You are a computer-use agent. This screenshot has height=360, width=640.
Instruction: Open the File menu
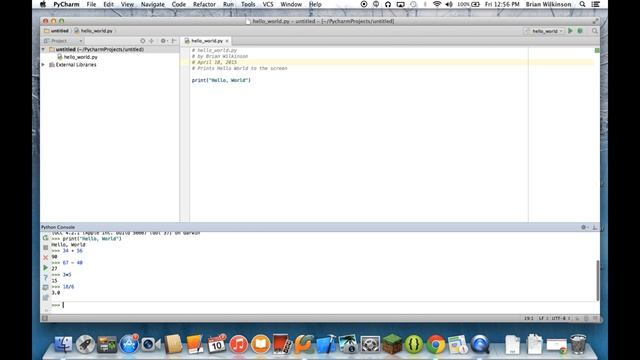click(91, 4)
